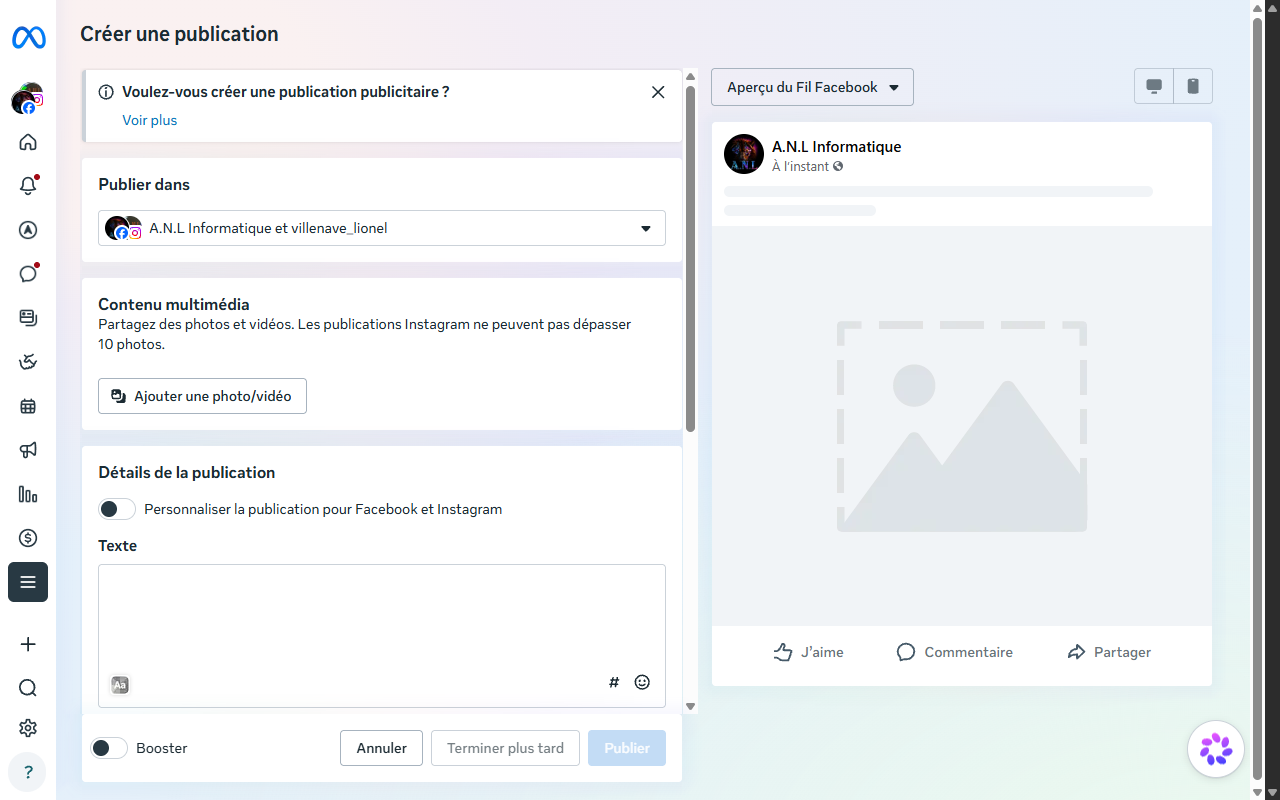Click the form panel vertical scrollbar
The width and height of the screenshot is (1280, 800).
point(690,260)
